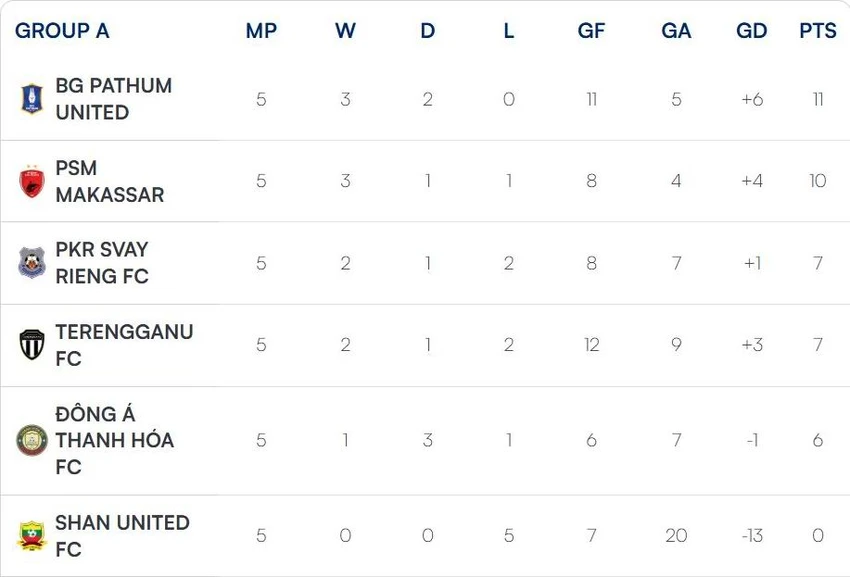Click the Terengganu FC striped shield logo
The width and height of the screenshot is (850, 577).
tap(32, 345)
